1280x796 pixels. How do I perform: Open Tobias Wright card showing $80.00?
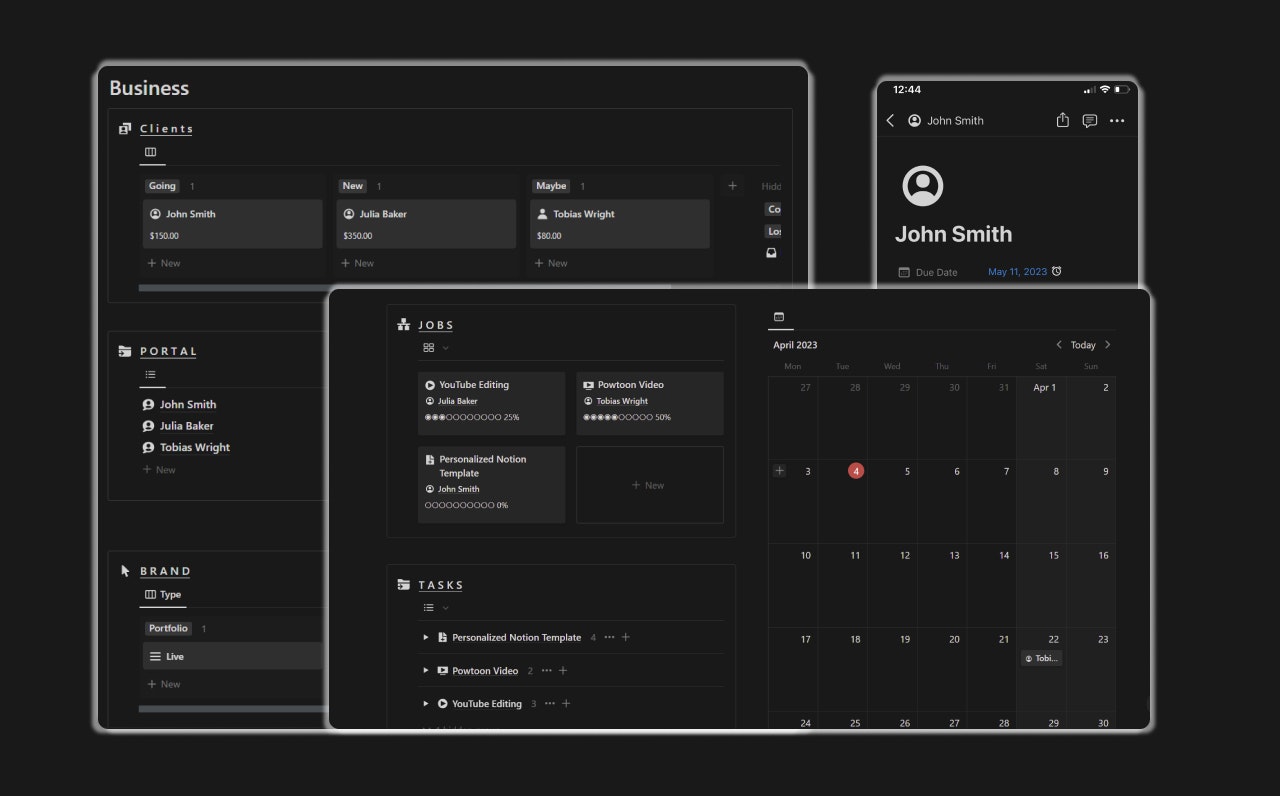coord(620,224)
